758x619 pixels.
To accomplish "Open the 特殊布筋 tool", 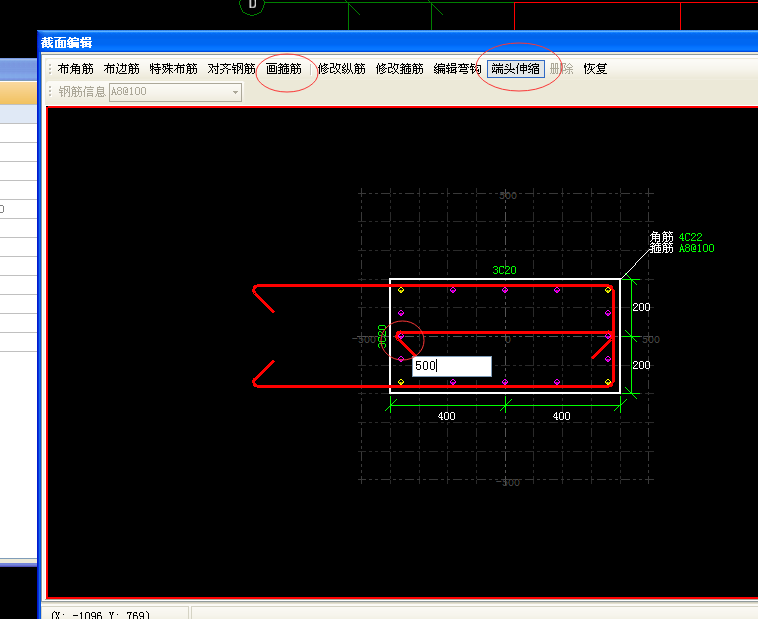I will pyautogui.click(x=174, y=69).
